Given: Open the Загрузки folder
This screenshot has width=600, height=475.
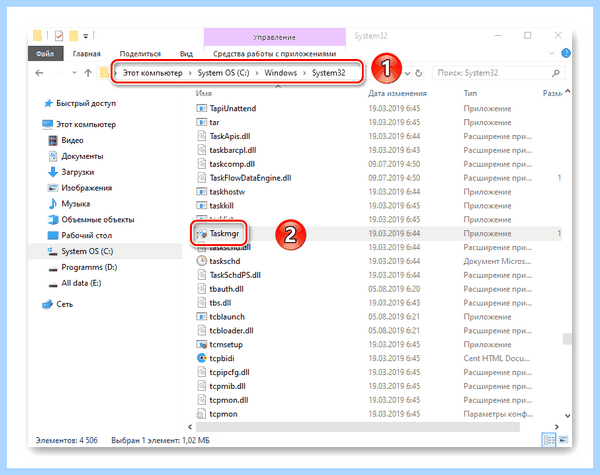Looking at the screenshot, I should click(x=78, y=172).
